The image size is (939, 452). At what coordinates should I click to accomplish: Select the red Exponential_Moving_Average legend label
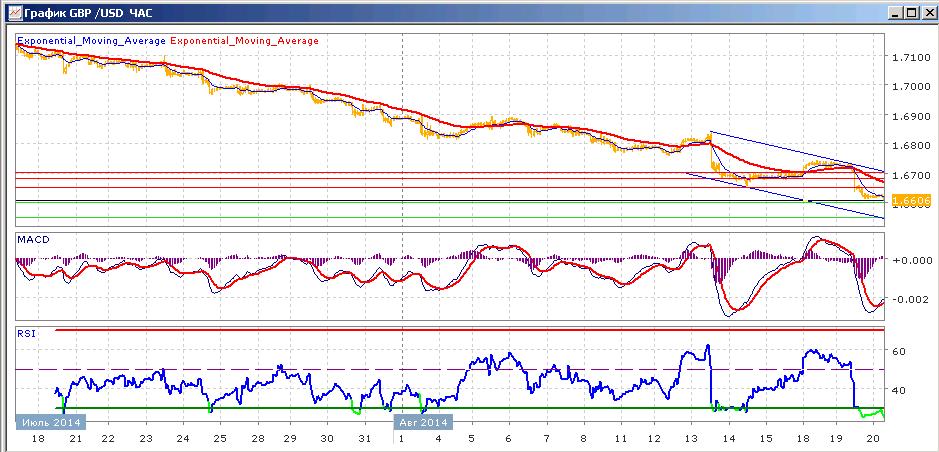244,41
